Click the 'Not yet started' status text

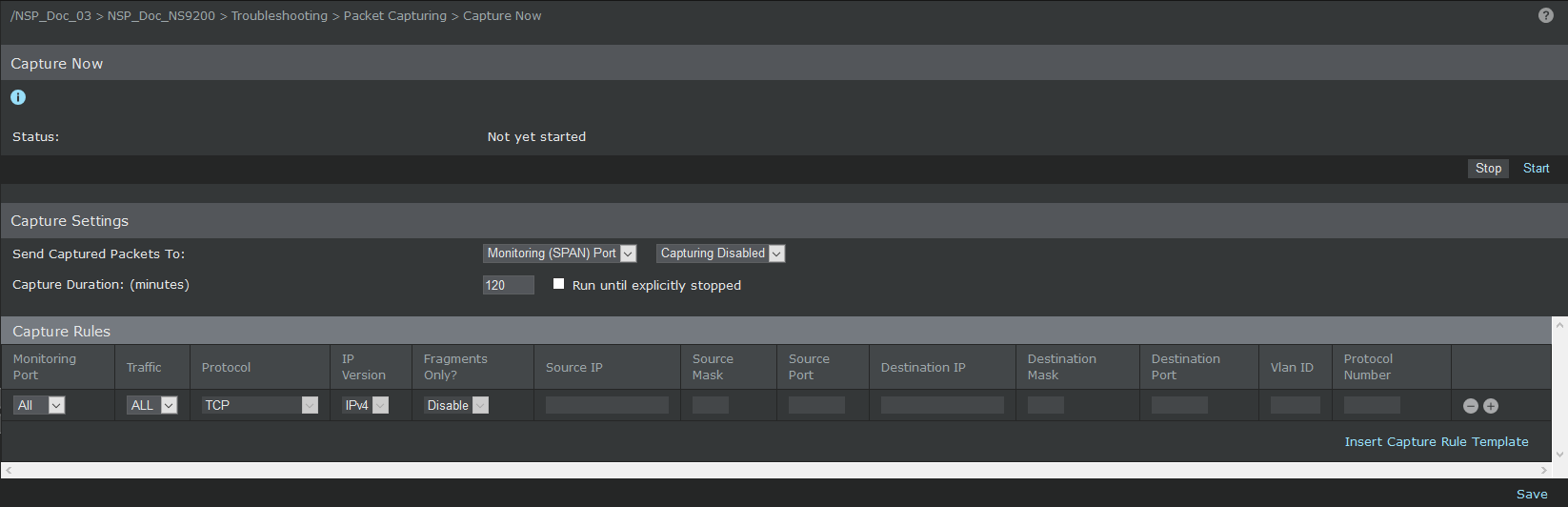coord(536,137)
